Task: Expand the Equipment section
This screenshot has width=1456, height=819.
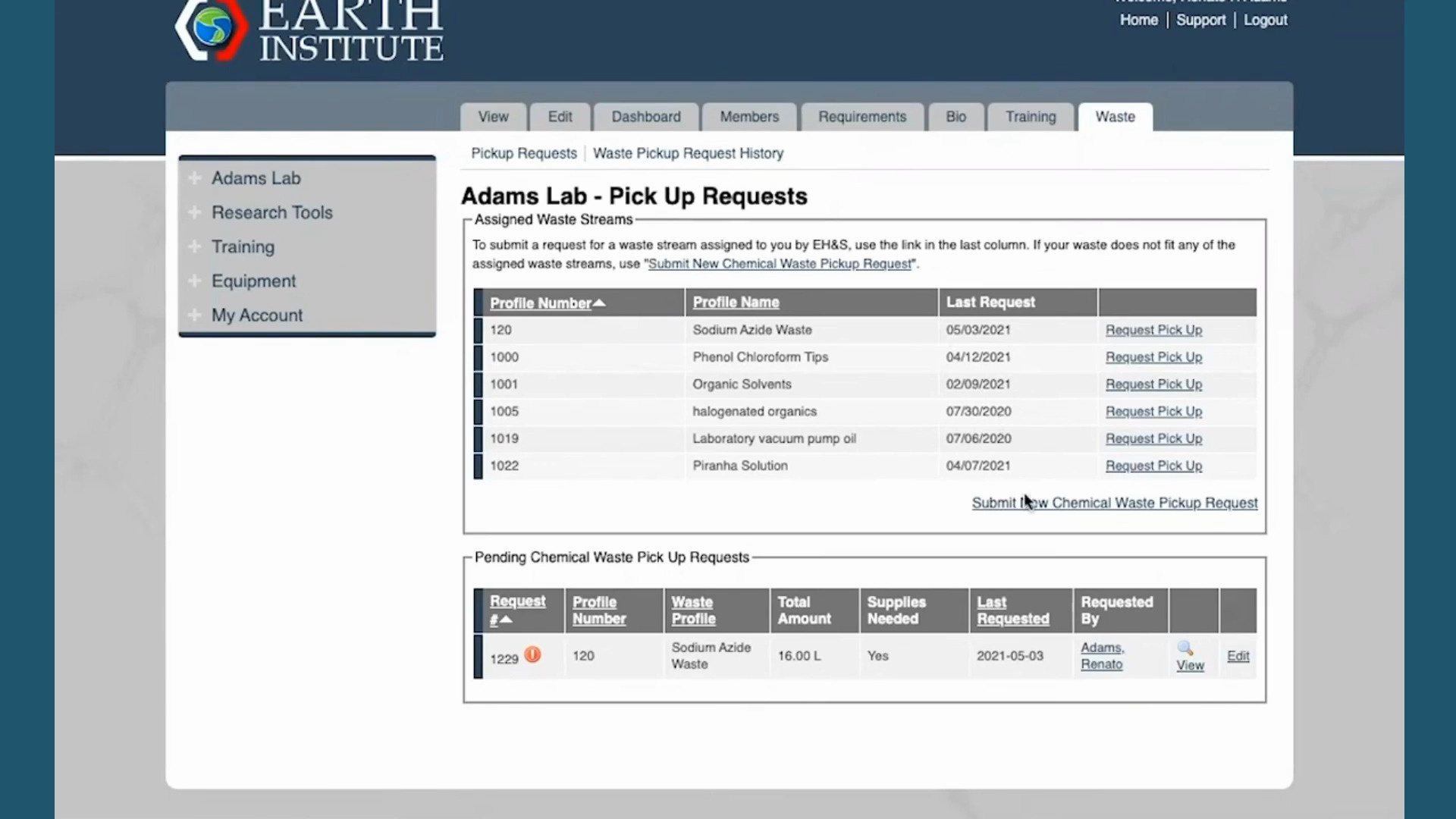Action: (195, 281)
